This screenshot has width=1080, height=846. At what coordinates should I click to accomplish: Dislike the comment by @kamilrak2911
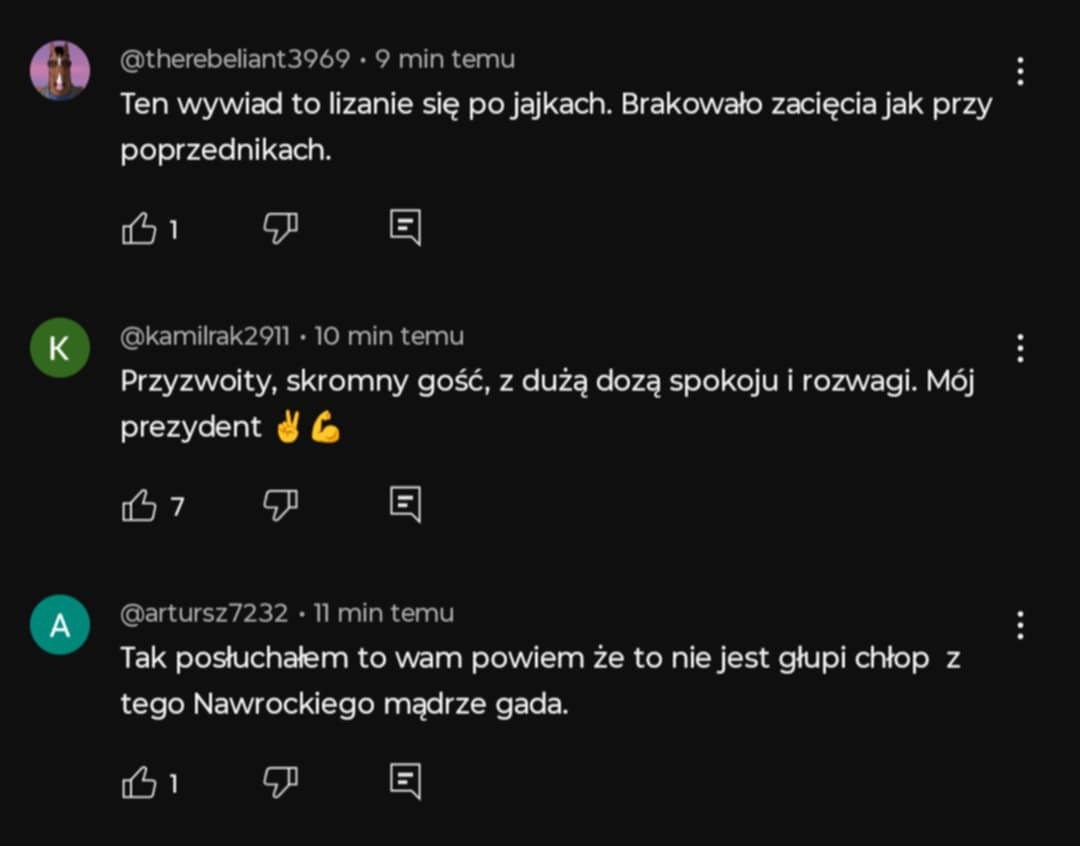(x=280, y=506)
